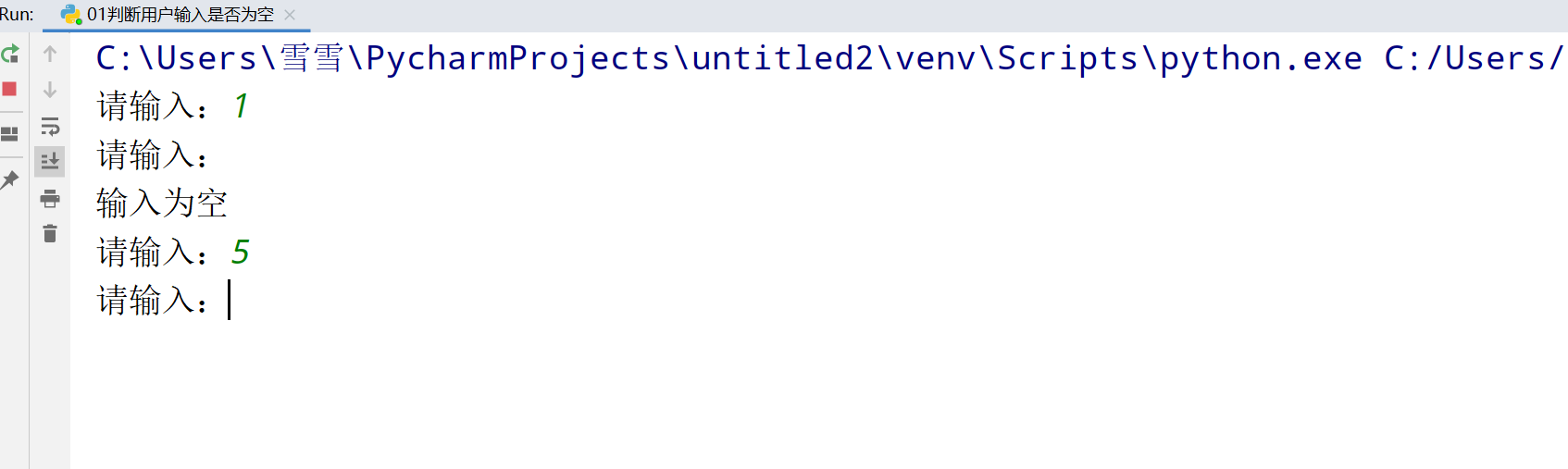The width and height of the screenshot is (1568, 469).
Task: Toggle scroll to end of console
Action: 50,162
